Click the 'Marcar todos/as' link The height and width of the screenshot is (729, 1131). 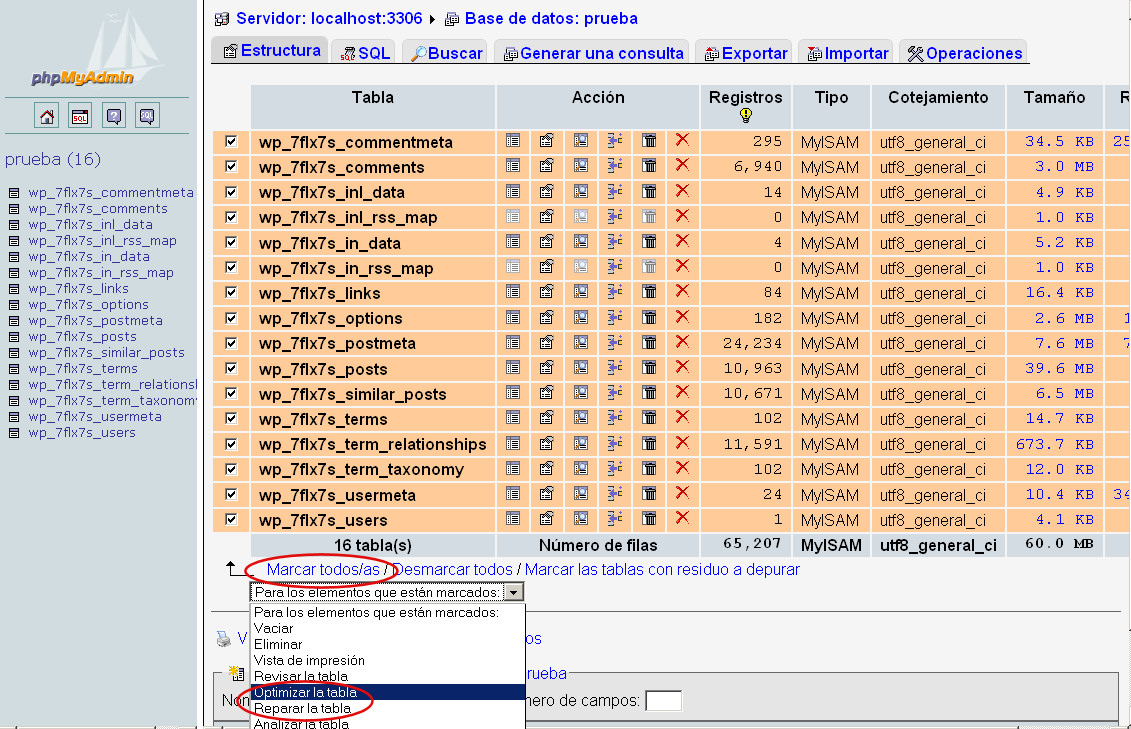(x=323, y=569)
